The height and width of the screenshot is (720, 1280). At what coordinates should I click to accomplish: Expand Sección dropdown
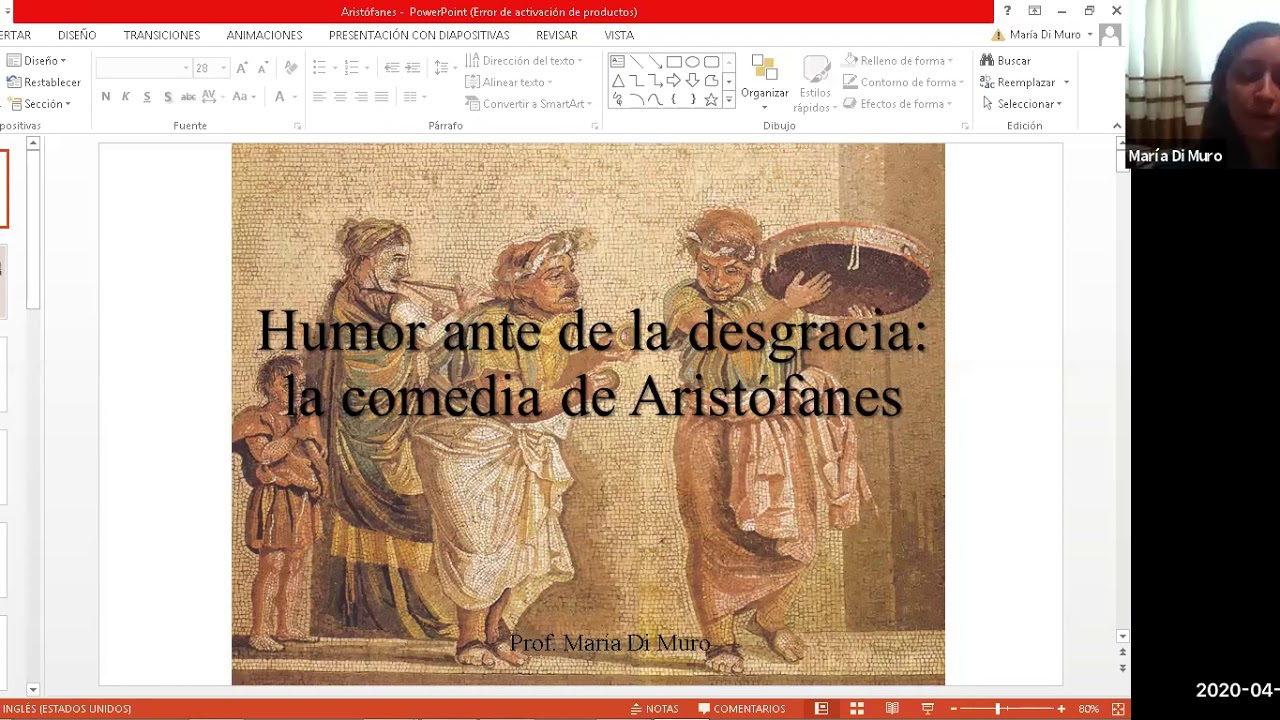(39, 104)
